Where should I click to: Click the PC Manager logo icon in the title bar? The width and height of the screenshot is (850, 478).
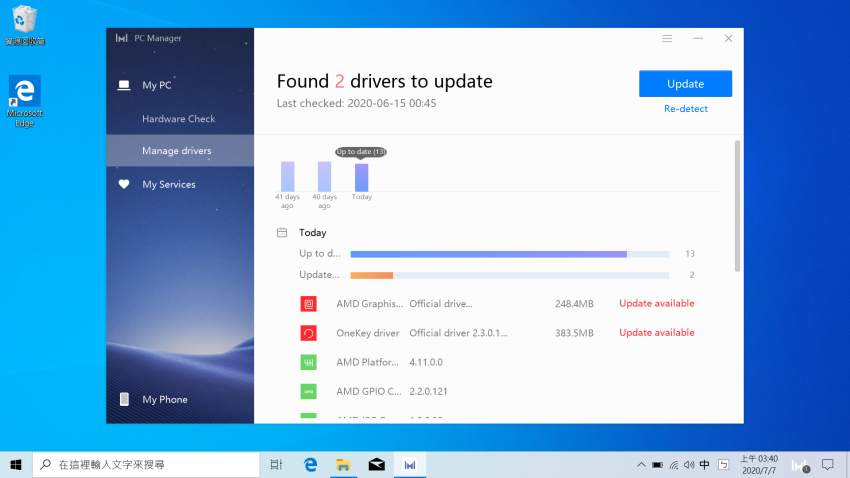[x=121, y=38]
